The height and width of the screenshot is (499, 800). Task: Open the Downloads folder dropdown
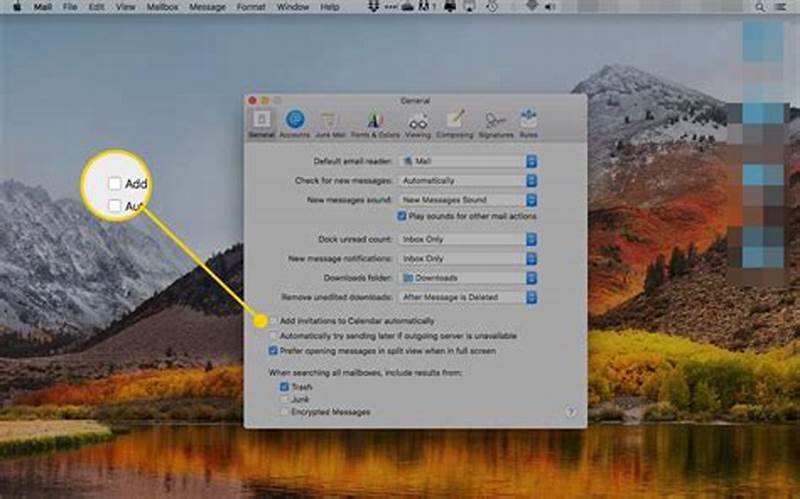(x=467, y=278)
